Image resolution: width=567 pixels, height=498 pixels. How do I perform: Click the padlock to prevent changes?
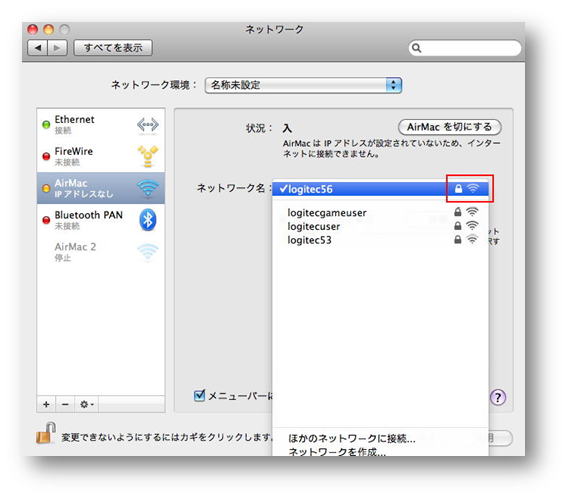point(46,433)
